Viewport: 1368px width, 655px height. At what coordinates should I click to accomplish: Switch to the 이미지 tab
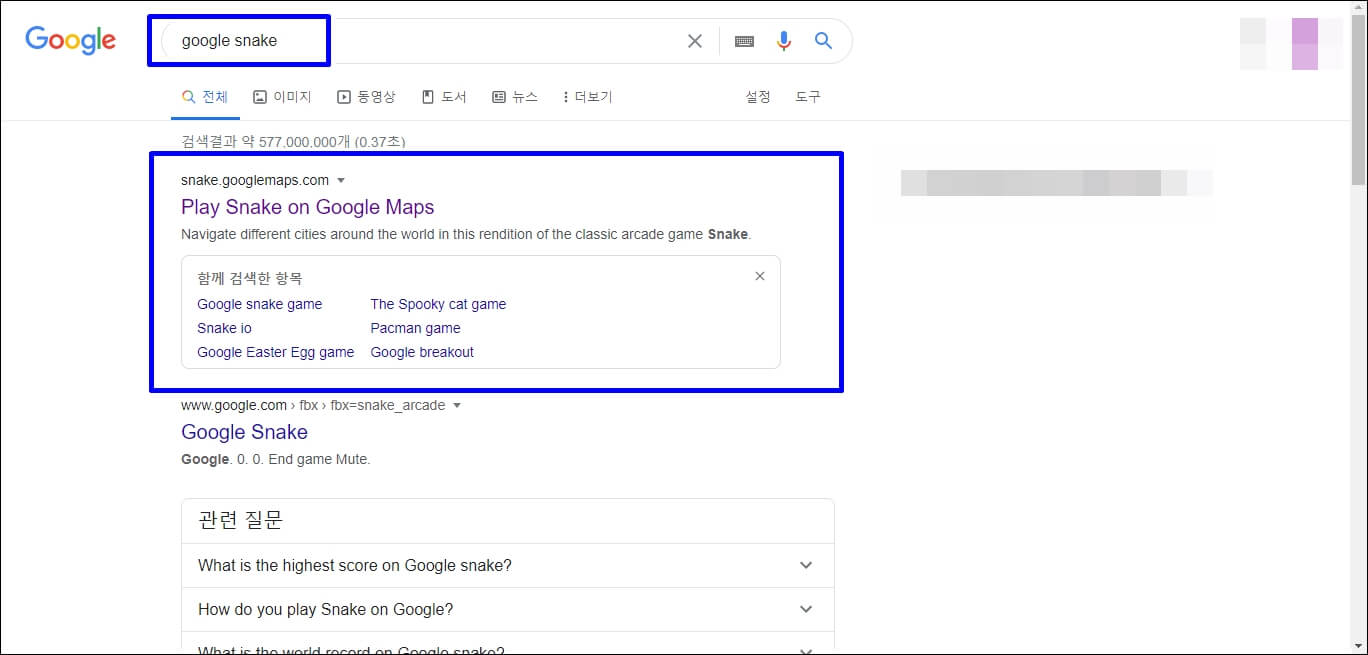point(282,97)
